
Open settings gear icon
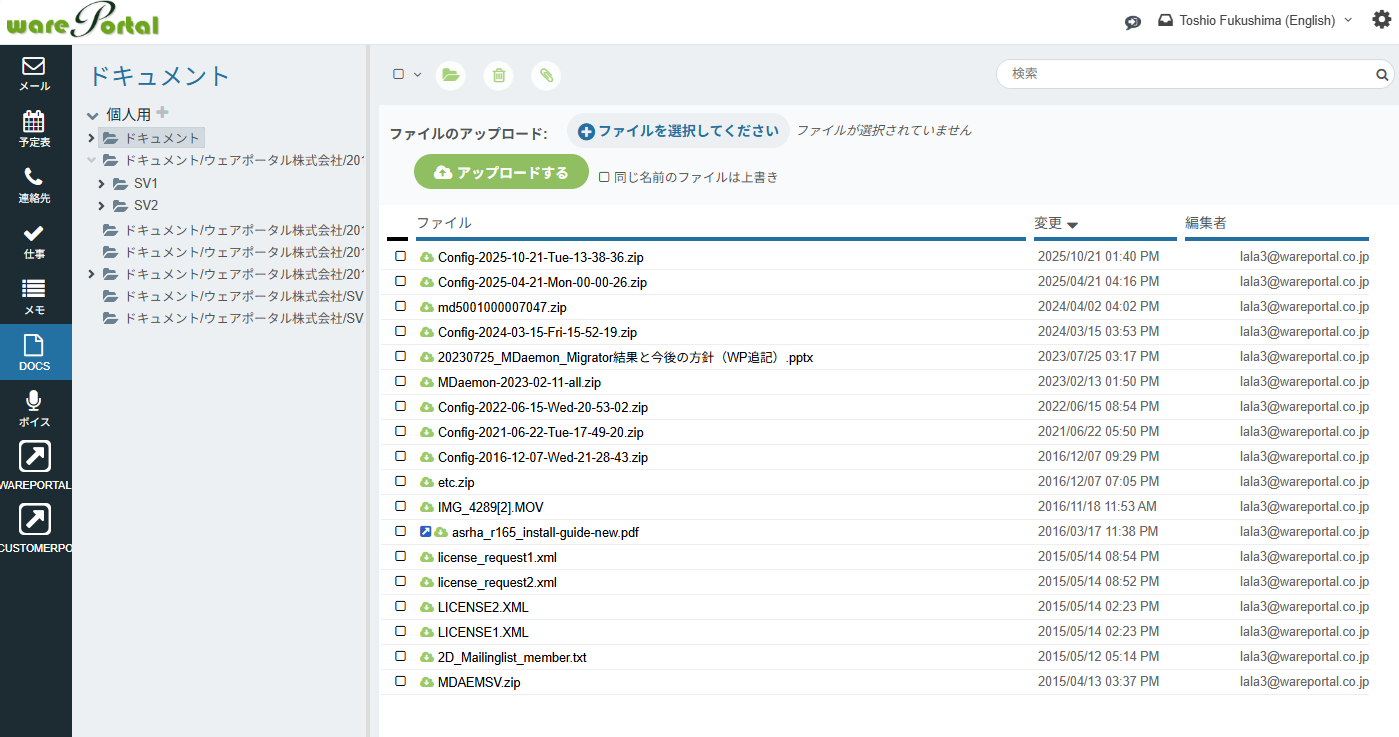(x=1381, y=20)
